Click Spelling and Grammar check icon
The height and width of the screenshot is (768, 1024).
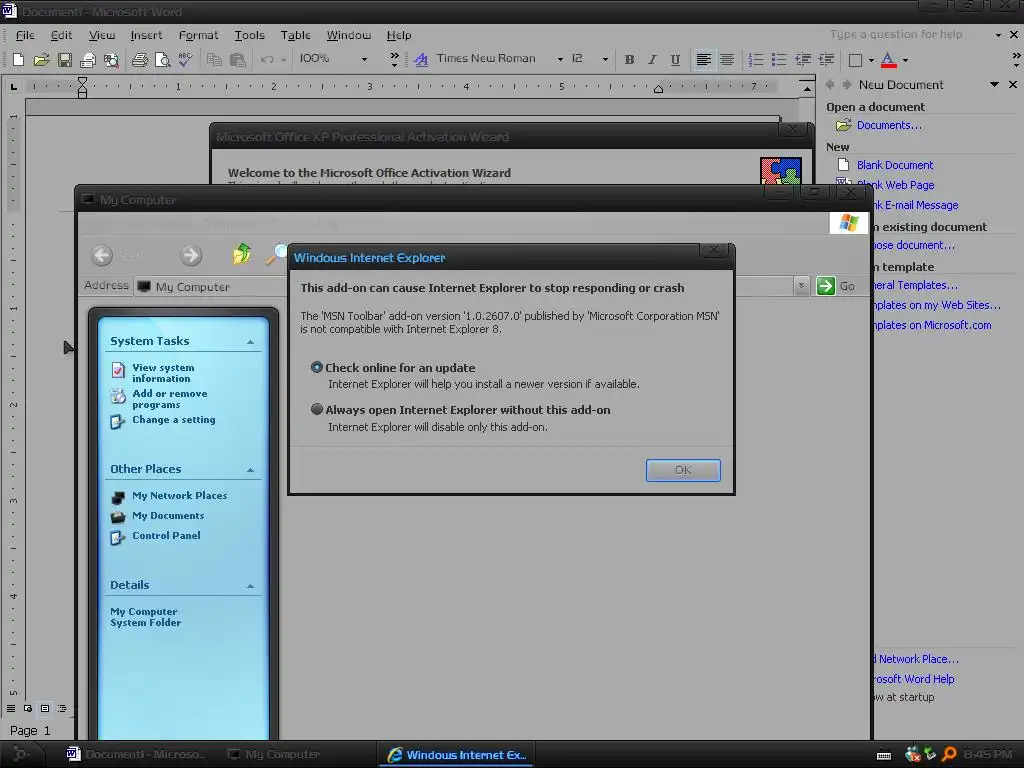click(185, 60)
